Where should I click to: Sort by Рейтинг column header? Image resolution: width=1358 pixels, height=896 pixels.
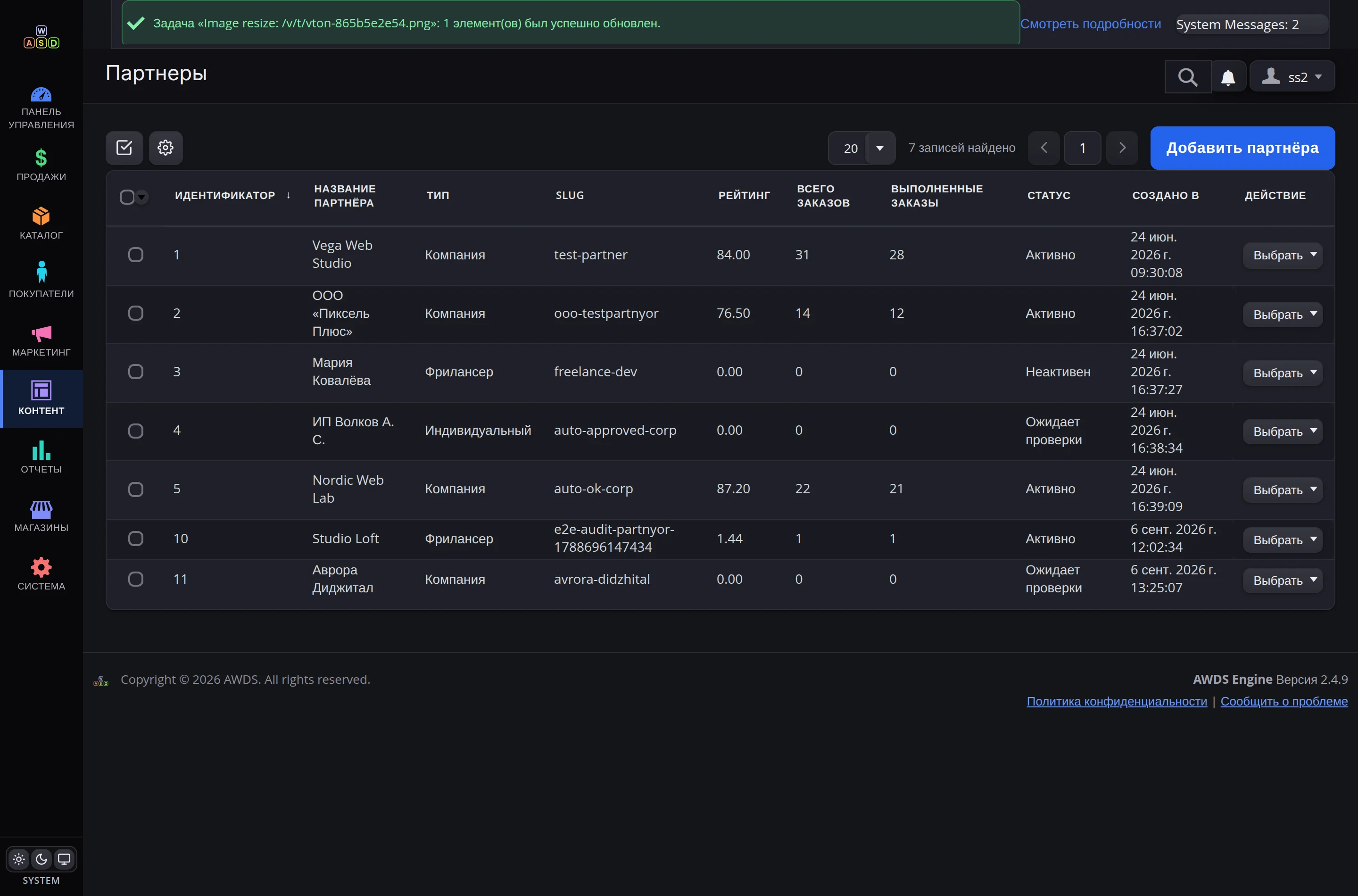[744, 195]
